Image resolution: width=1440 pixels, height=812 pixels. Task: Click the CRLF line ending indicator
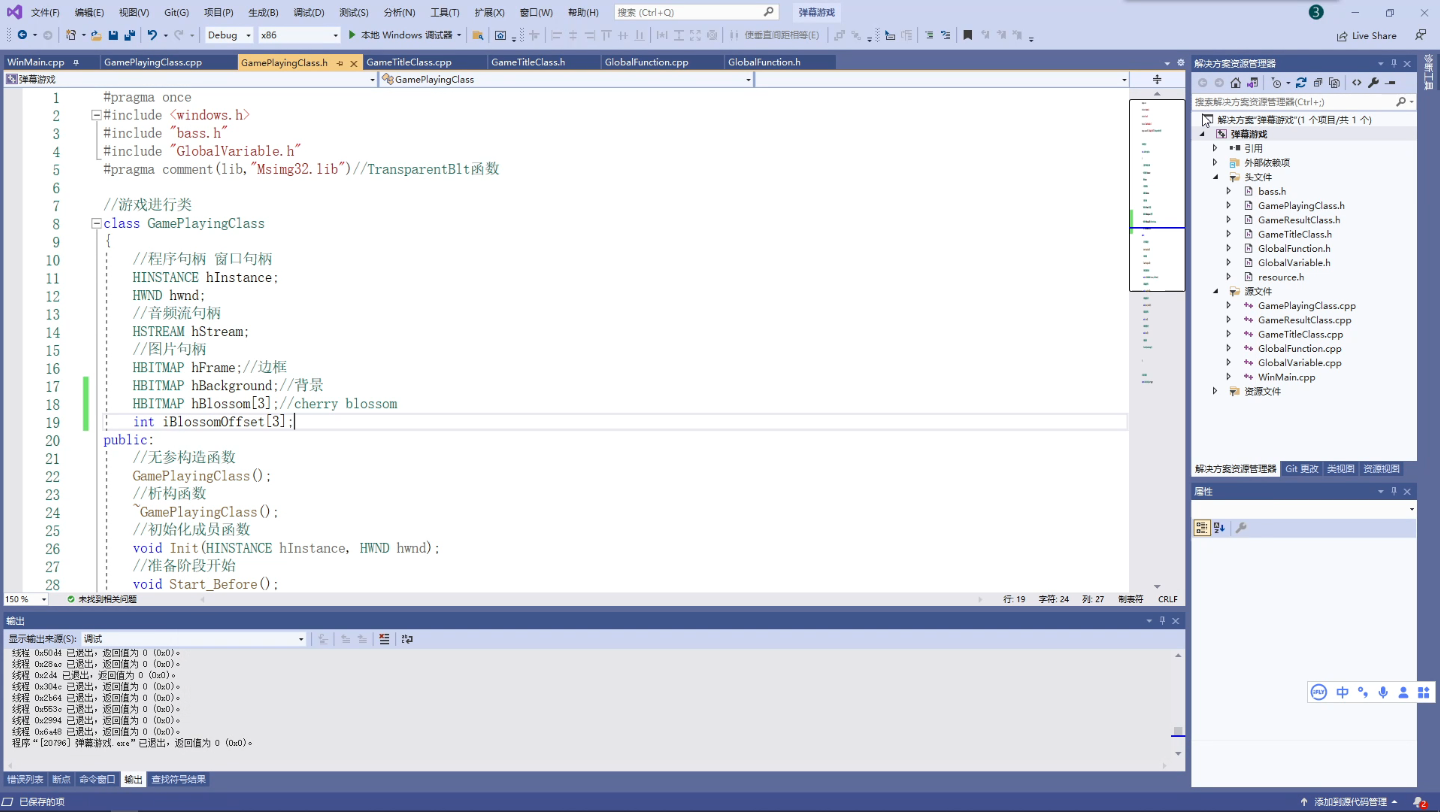(x=1167, y=599)
